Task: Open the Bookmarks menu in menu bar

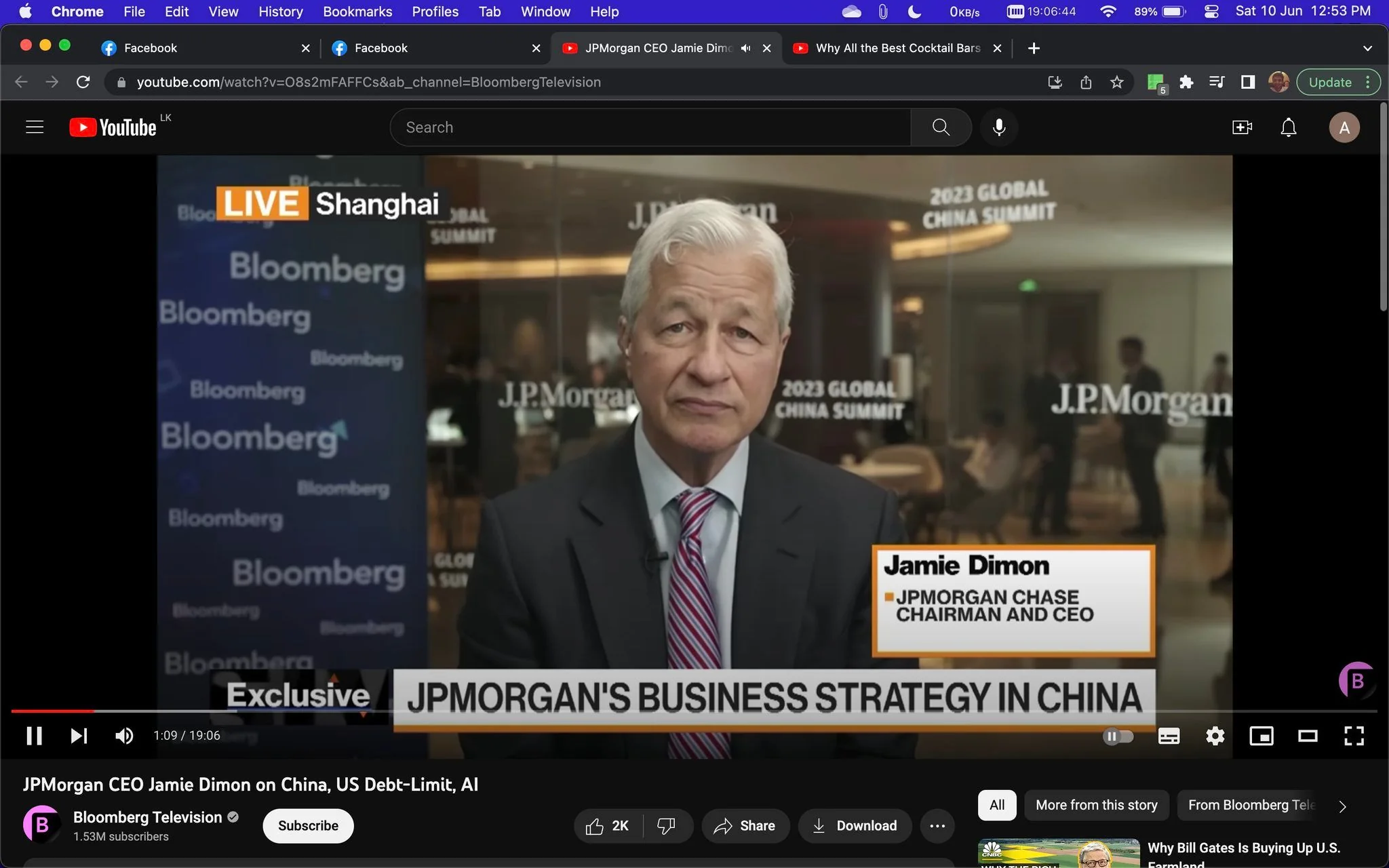Action: click(x=357, y=12)
